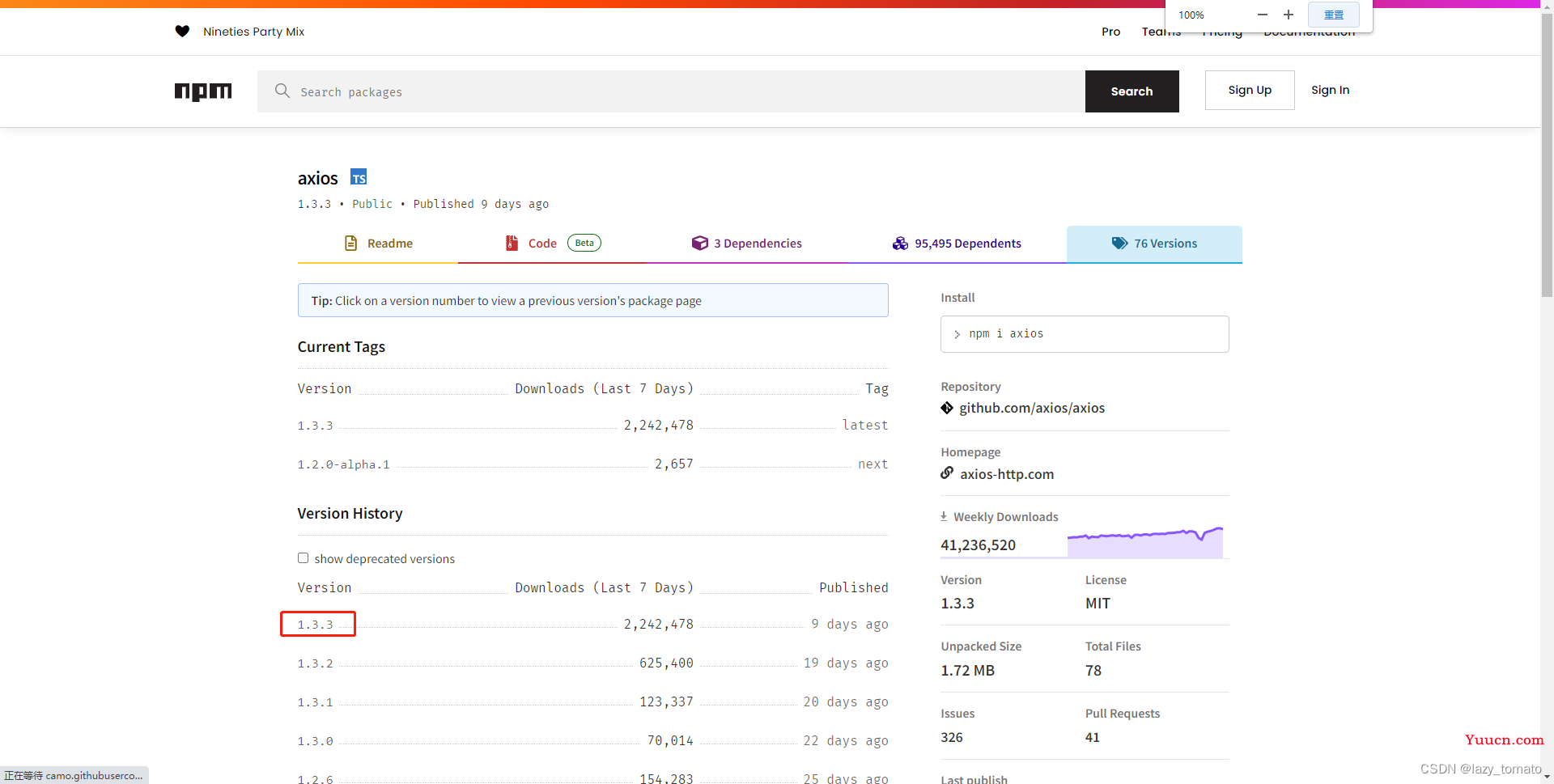1554x784 pixels.
Task: Select the 76 Versions tab
Action: click(x=1154, y=244)
